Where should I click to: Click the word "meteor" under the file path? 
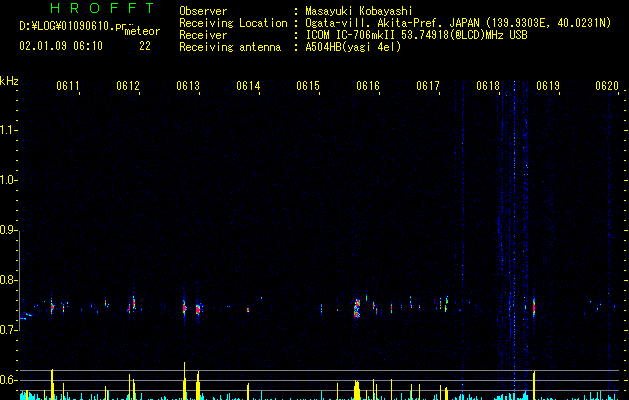coord(142,31)
